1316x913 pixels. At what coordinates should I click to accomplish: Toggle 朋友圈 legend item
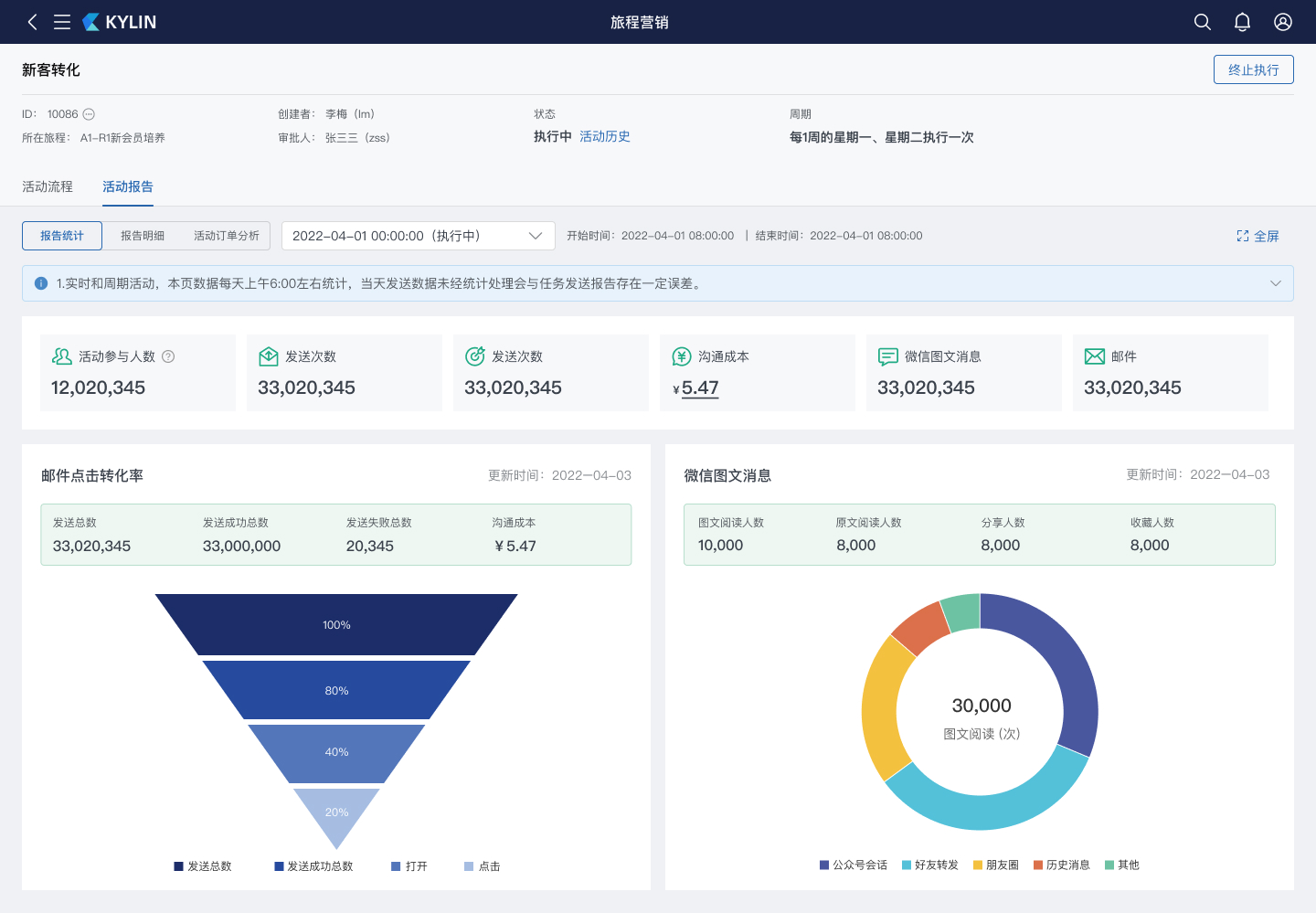(996, 865)
